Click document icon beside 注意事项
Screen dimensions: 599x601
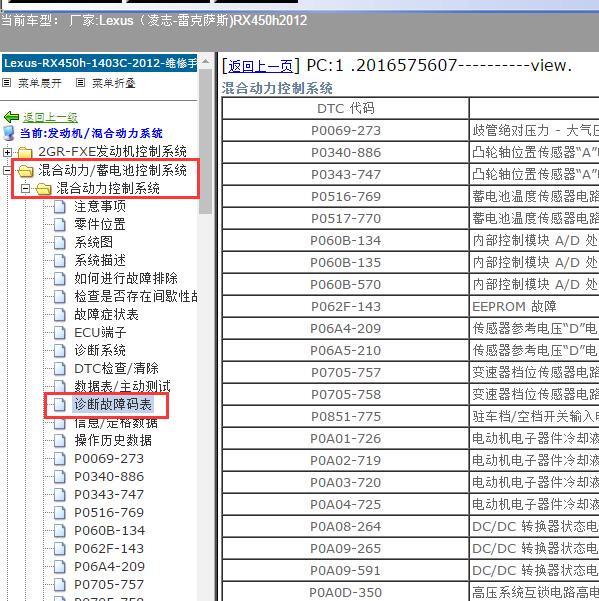[59, 207]
